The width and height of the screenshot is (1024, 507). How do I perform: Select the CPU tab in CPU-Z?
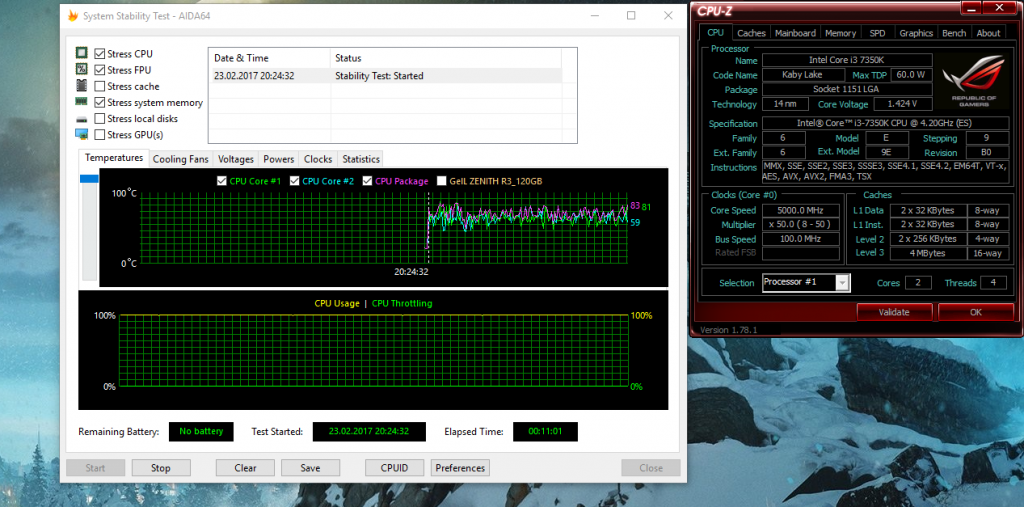pyautogui.click(x=715, y=32)
